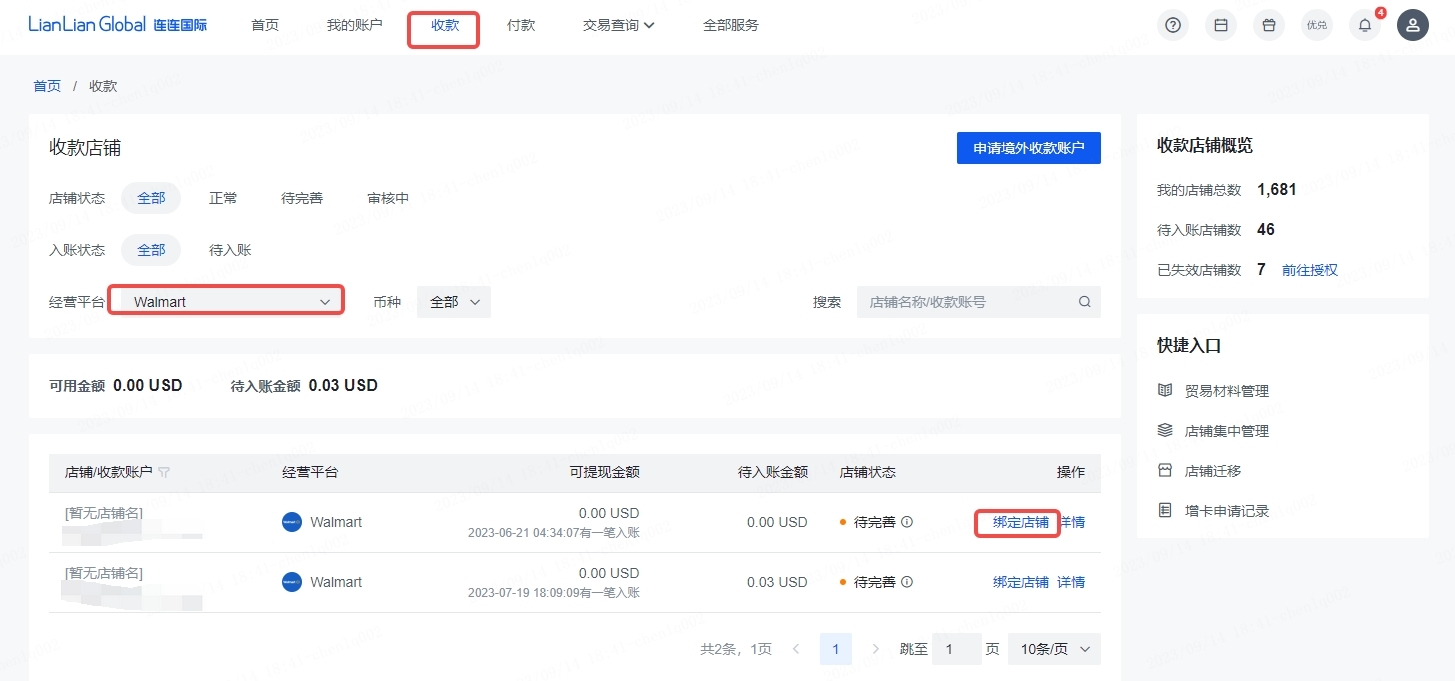
Task: Open the help question mark icon
Action: coord(1173,25)
